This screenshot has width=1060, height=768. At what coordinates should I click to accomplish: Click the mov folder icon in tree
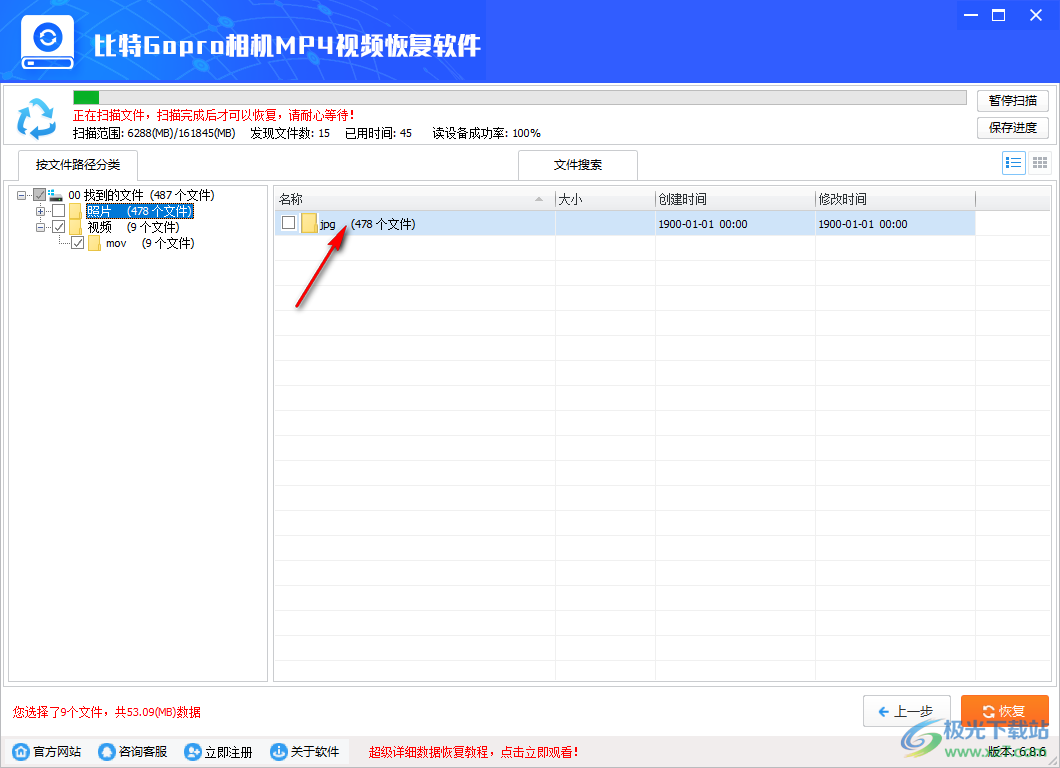click(x=95, y=243)
